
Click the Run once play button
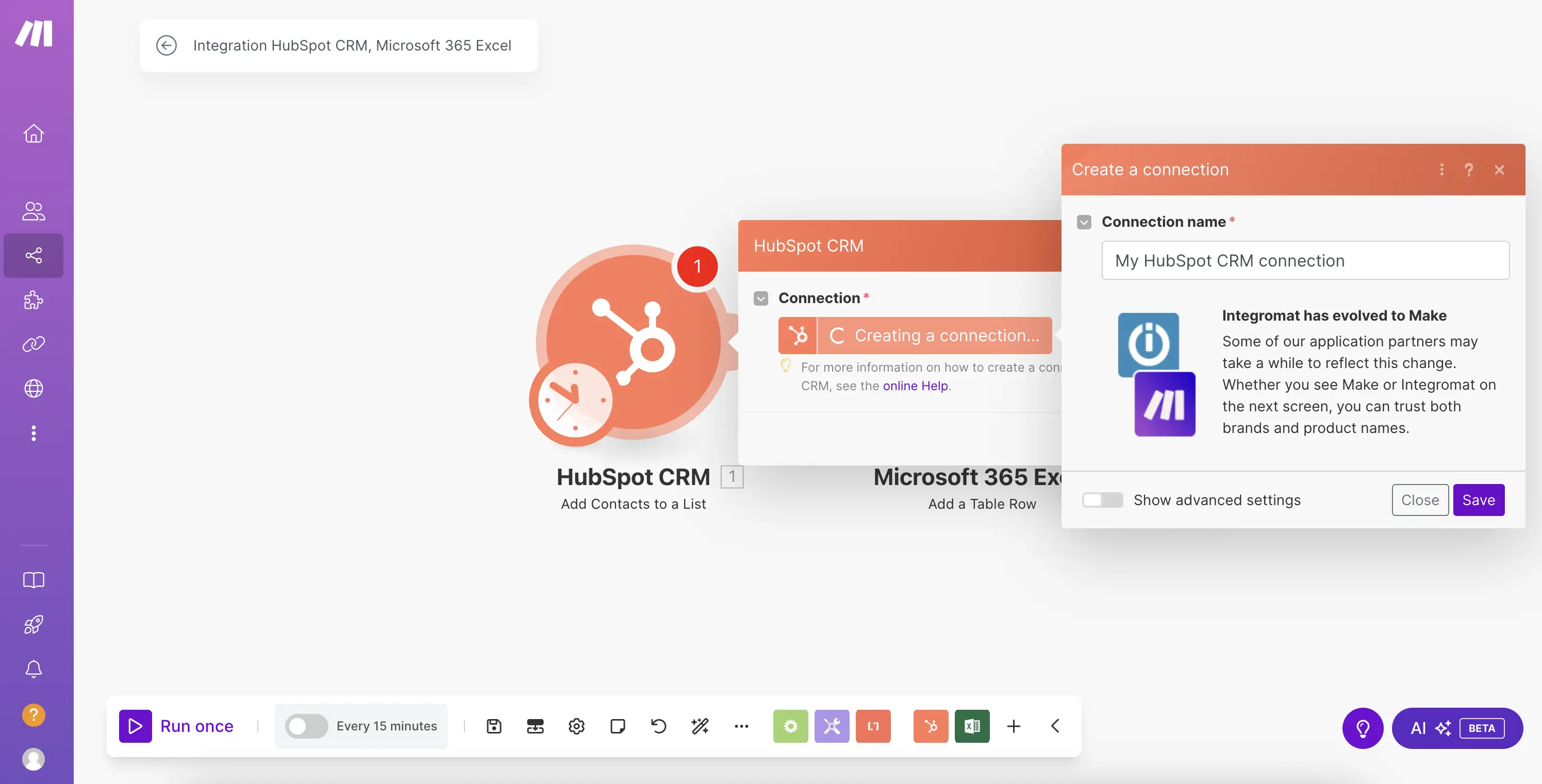tap(135, 726)
